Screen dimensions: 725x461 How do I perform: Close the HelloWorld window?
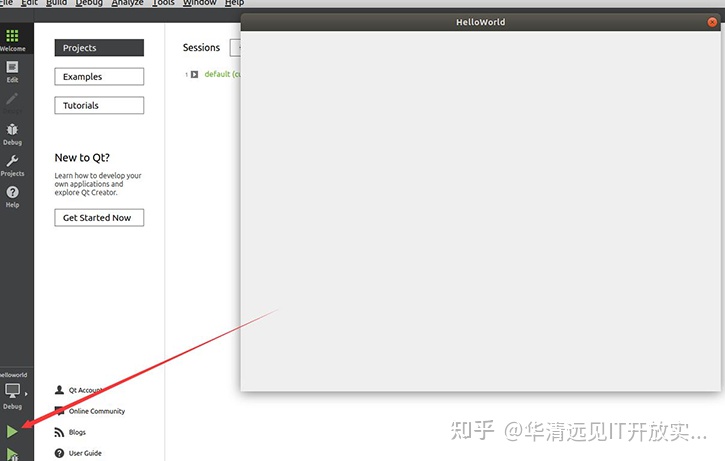tap(712, 22)
